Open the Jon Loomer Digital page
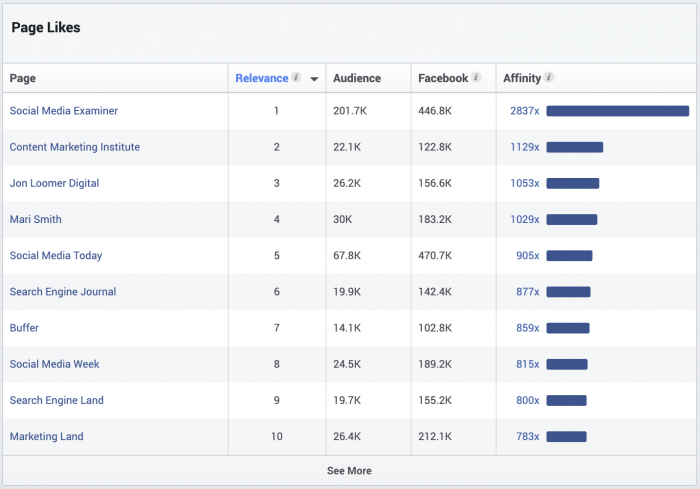The image size is (700, 489). [54, 183]
